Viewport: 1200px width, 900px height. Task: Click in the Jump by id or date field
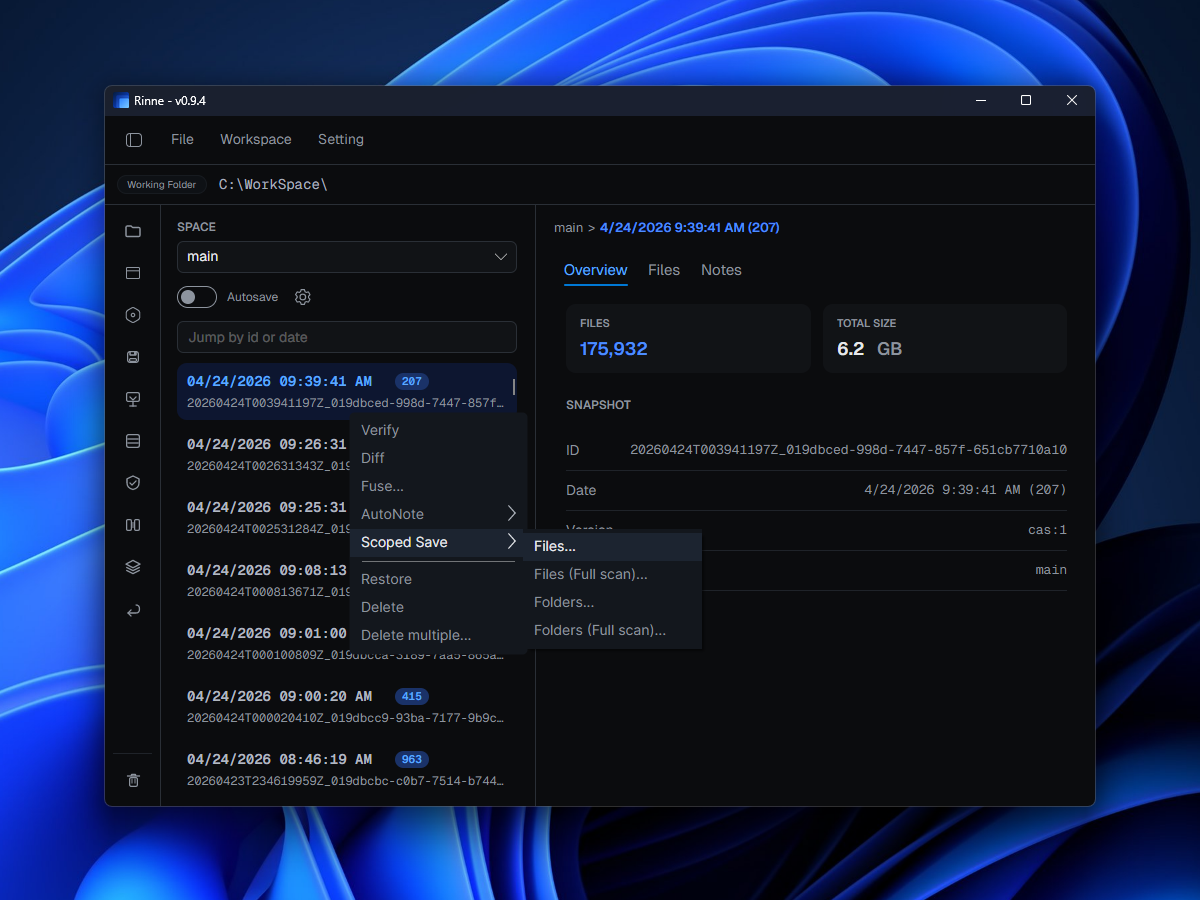coord(346,337)
